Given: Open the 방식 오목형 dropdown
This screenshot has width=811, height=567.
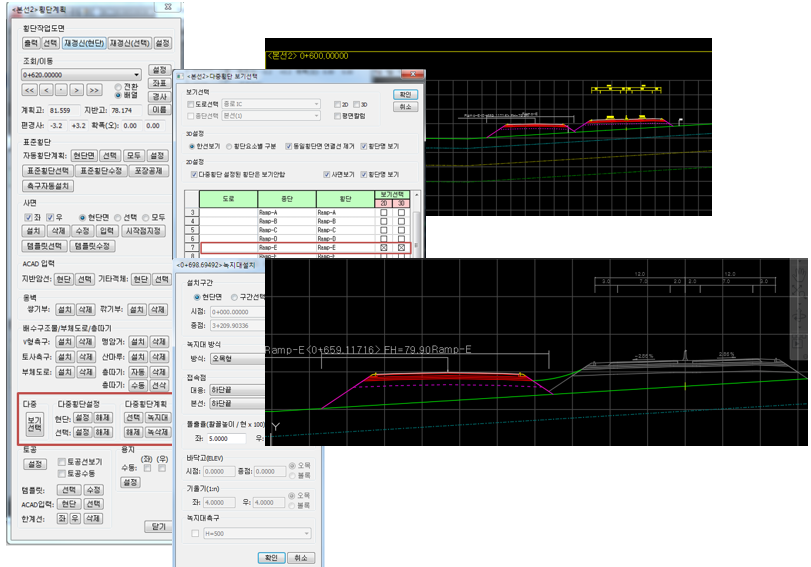Looking at the screenshot, I should (x=237, y=359).
